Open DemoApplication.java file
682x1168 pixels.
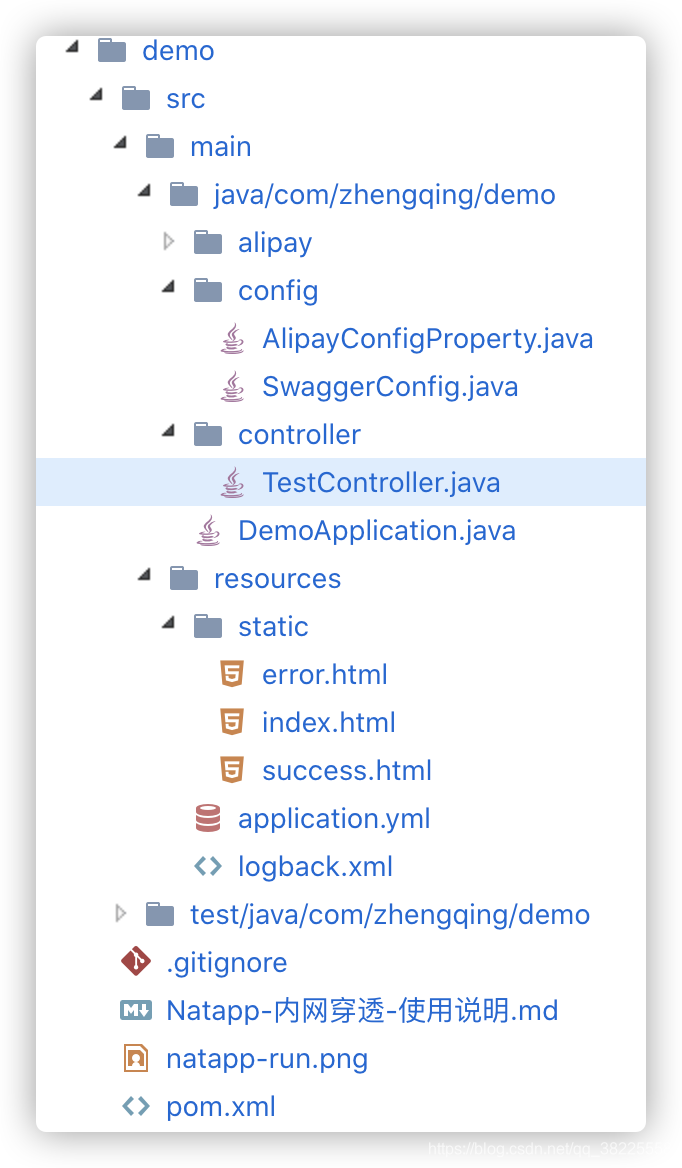376,531
